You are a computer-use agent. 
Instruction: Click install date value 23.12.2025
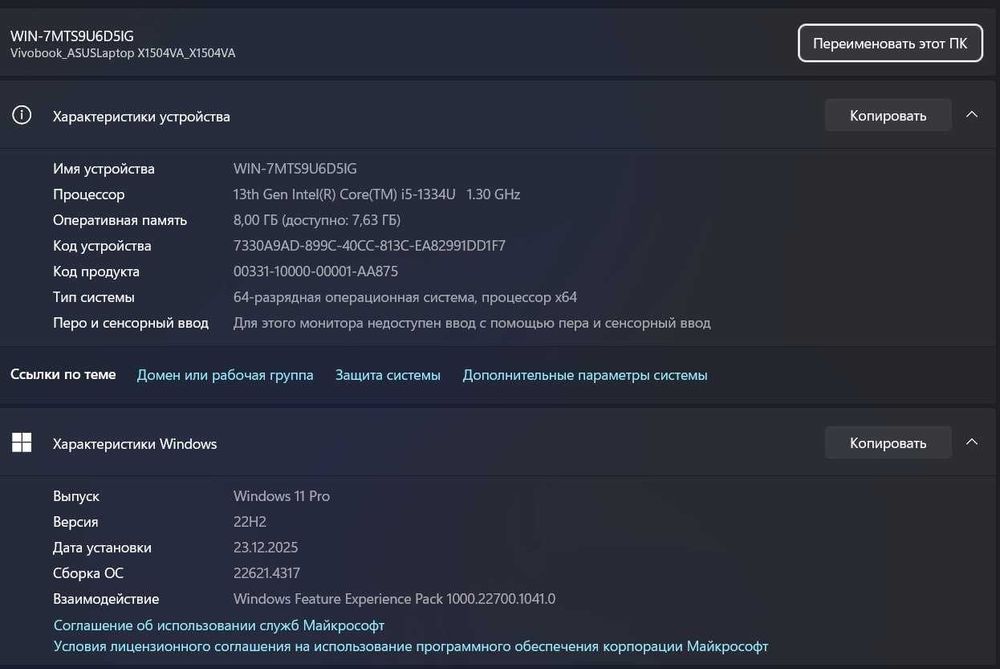pyautogui.click(x=265, y=547)
